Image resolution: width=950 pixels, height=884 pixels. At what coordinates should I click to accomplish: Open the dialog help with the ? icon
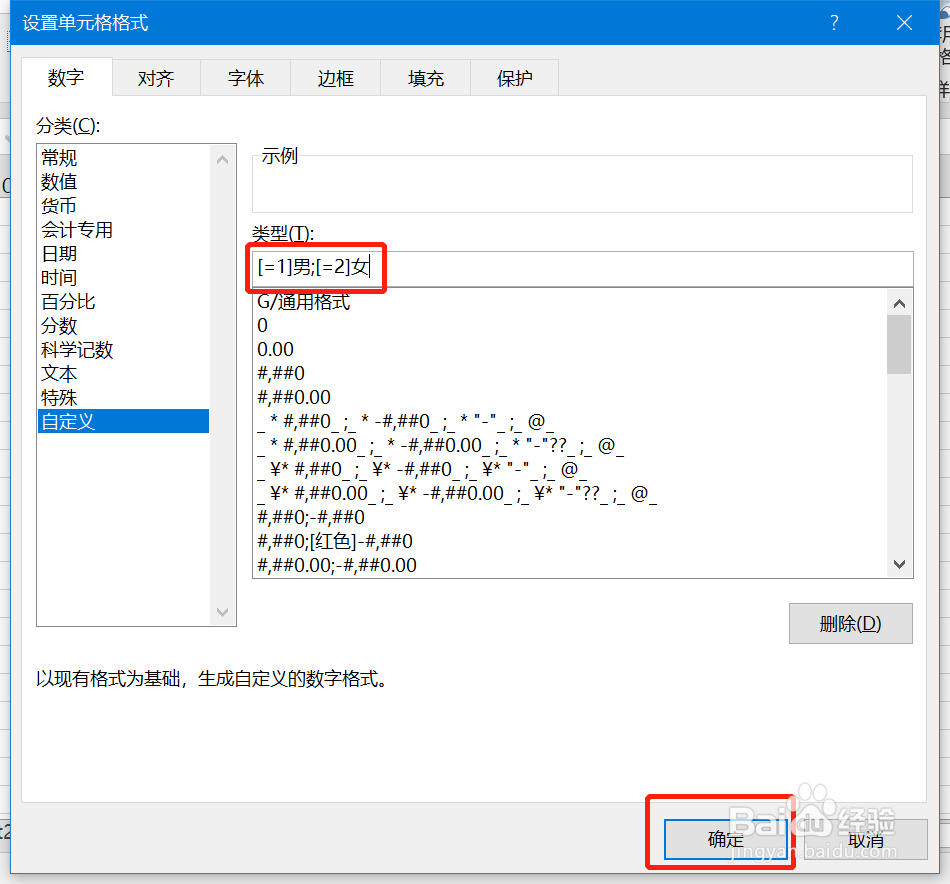[x=833, y=22]
